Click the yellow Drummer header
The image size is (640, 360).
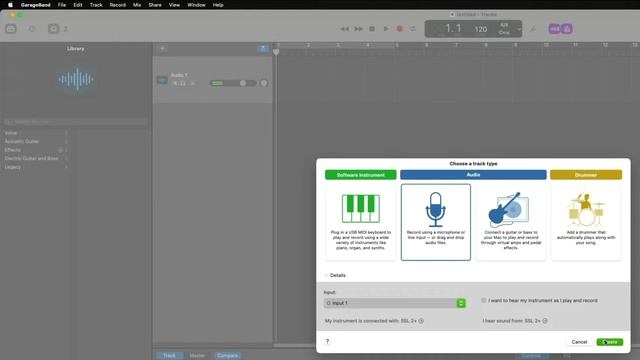pos(586,175)
